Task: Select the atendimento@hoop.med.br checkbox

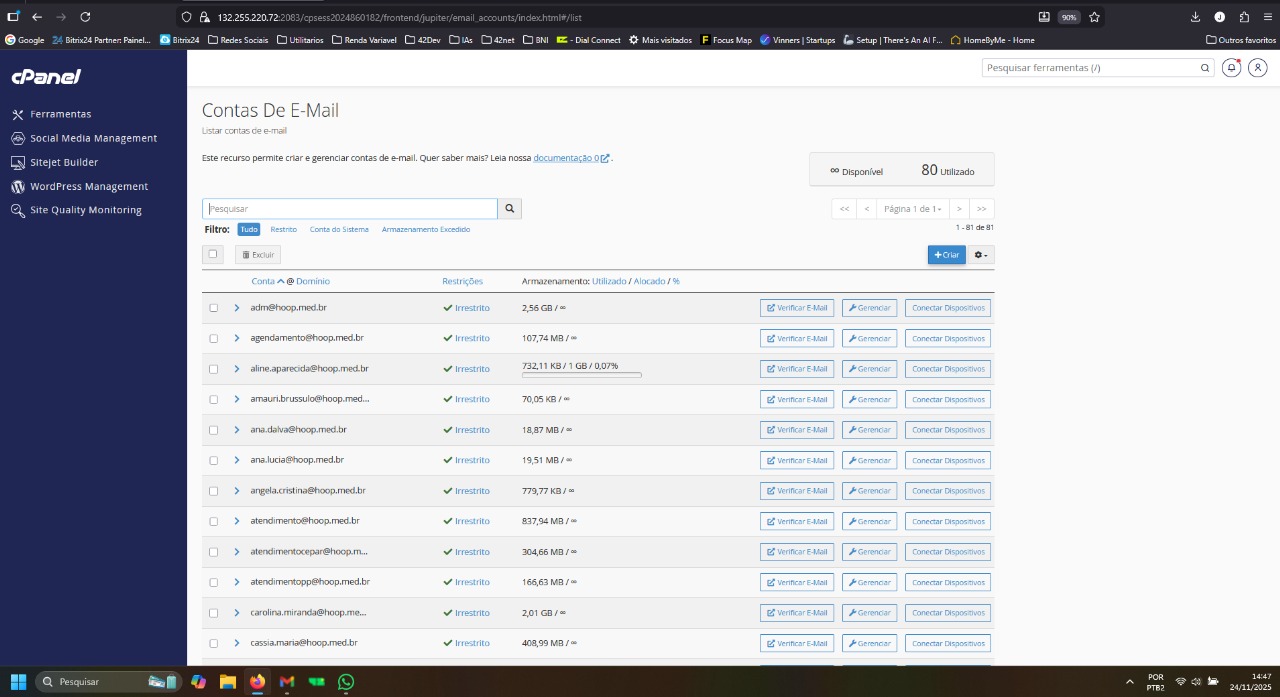Action: 213,521
